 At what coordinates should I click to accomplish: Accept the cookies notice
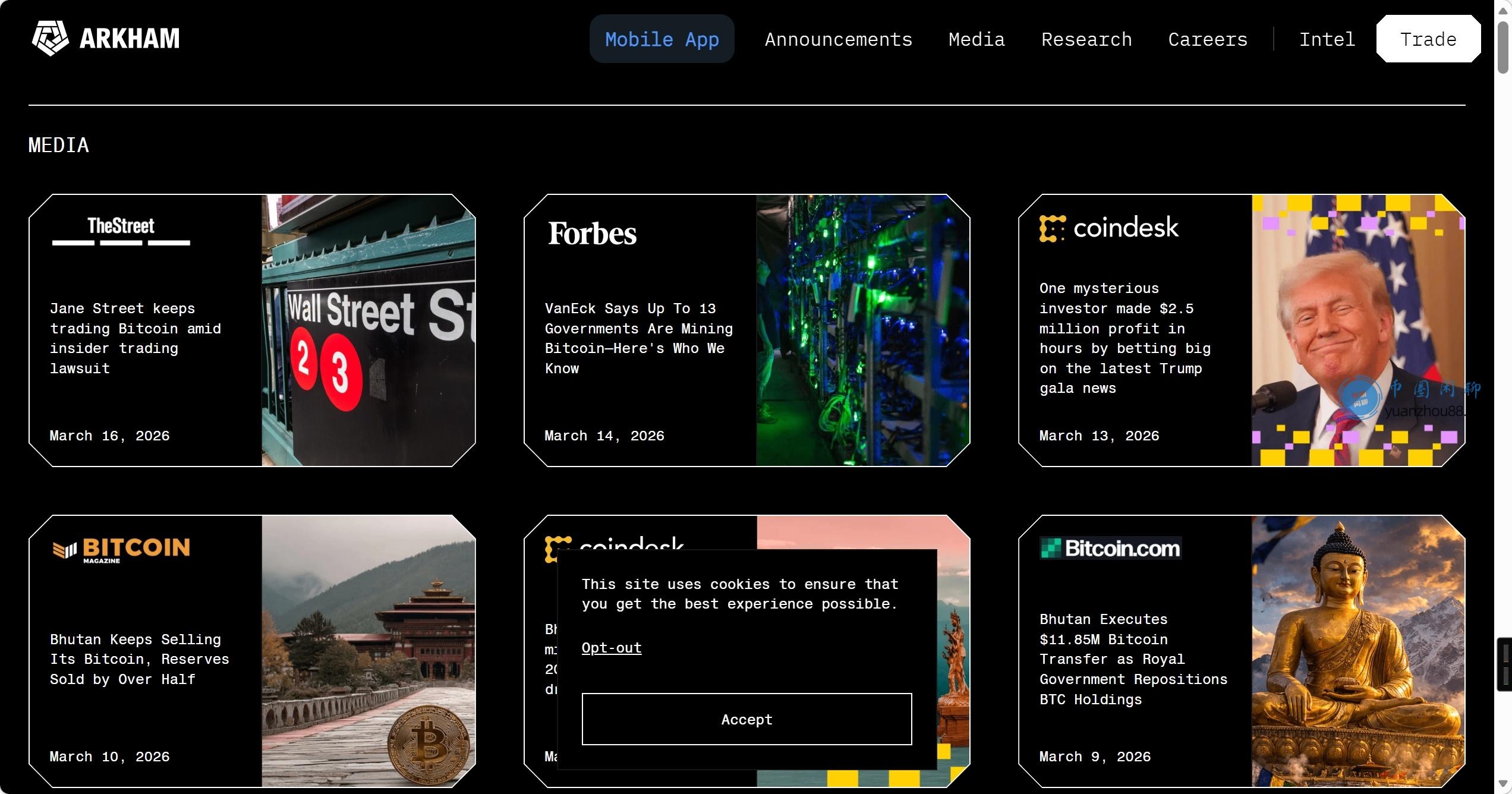pyautogui.click(x=746, y=719)
